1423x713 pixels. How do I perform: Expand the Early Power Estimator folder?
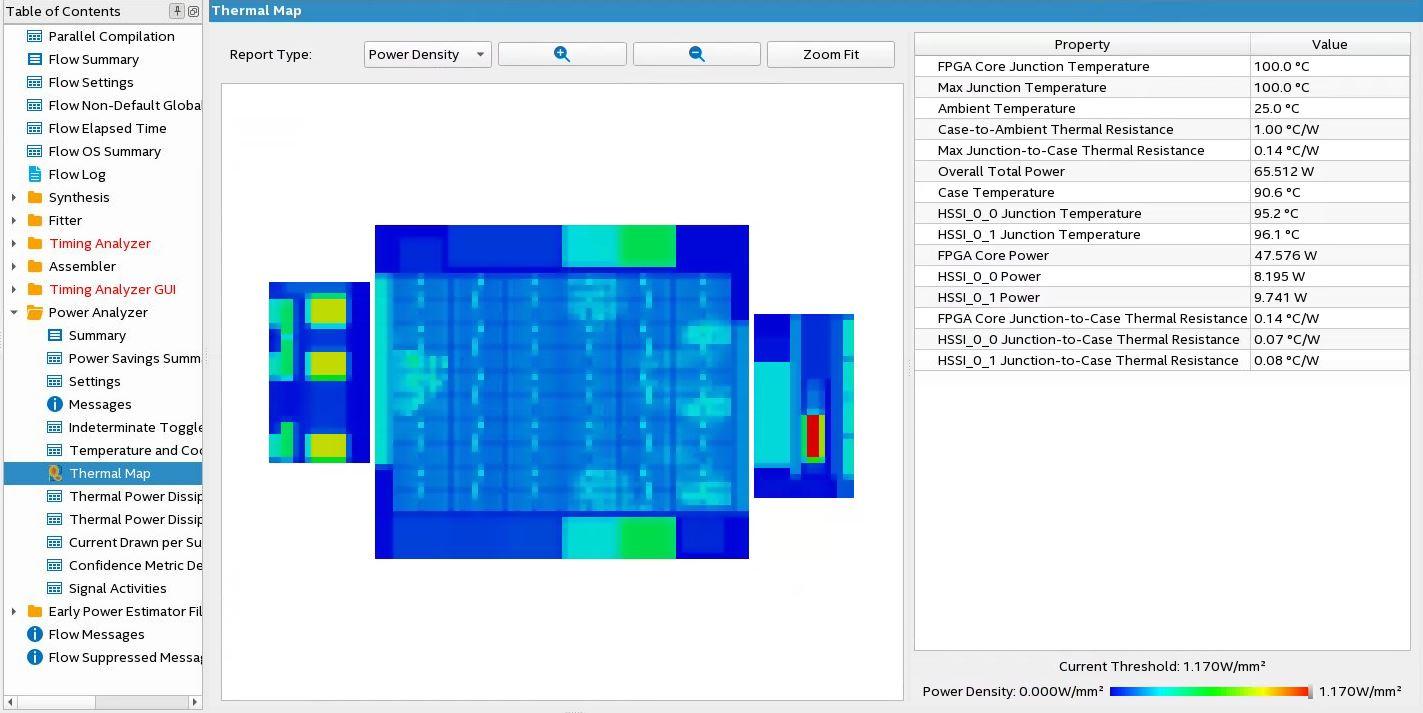[x=14, y=611]
